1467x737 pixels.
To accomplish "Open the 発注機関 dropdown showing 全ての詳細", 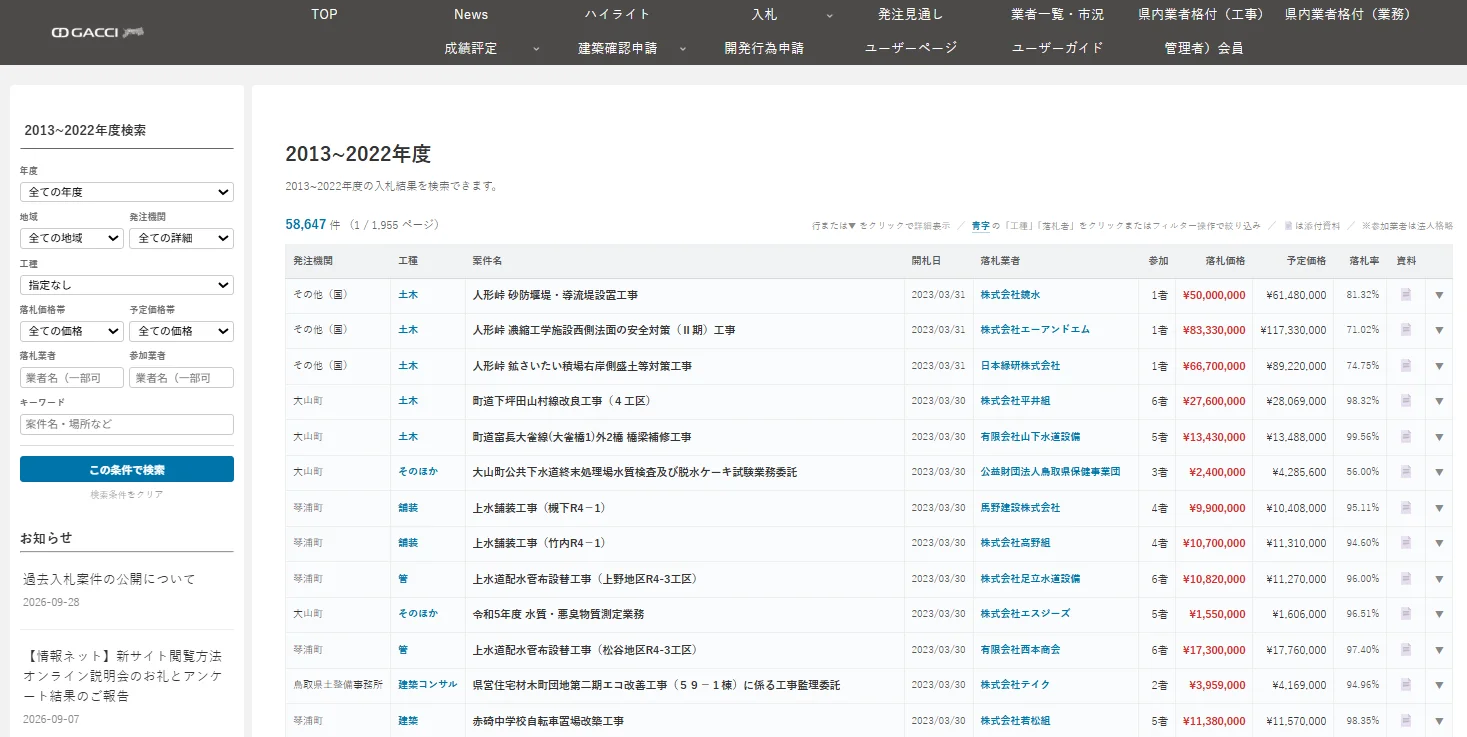I will click(181, 238).
